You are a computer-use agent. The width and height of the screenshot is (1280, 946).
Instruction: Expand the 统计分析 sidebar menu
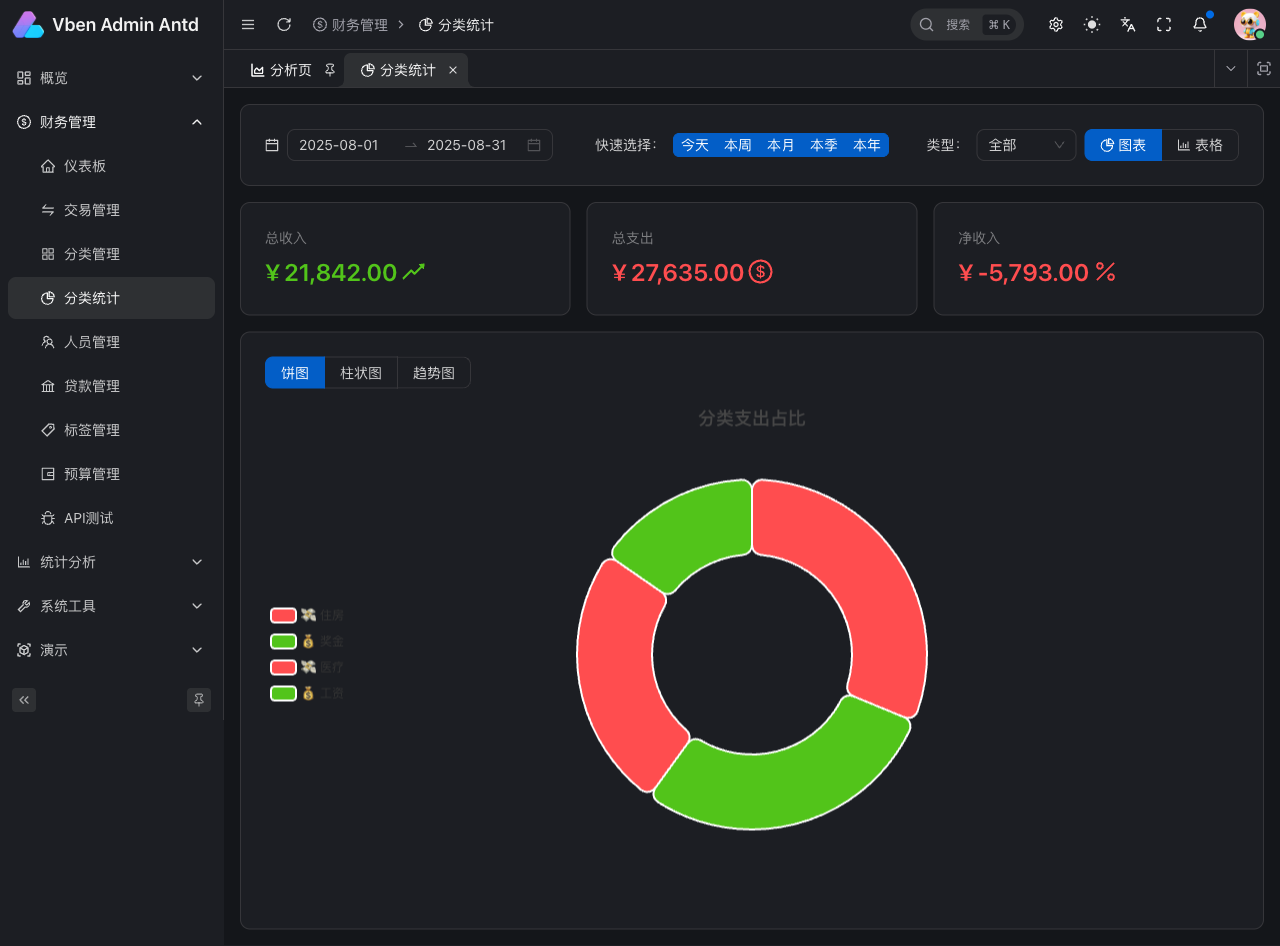(111, 562)
